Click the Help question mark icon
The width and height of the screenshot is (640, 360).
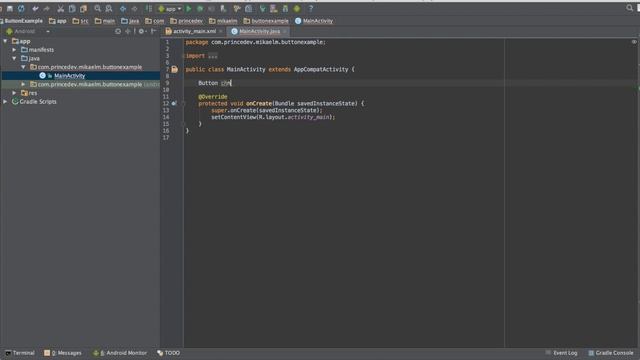point(311,8)
